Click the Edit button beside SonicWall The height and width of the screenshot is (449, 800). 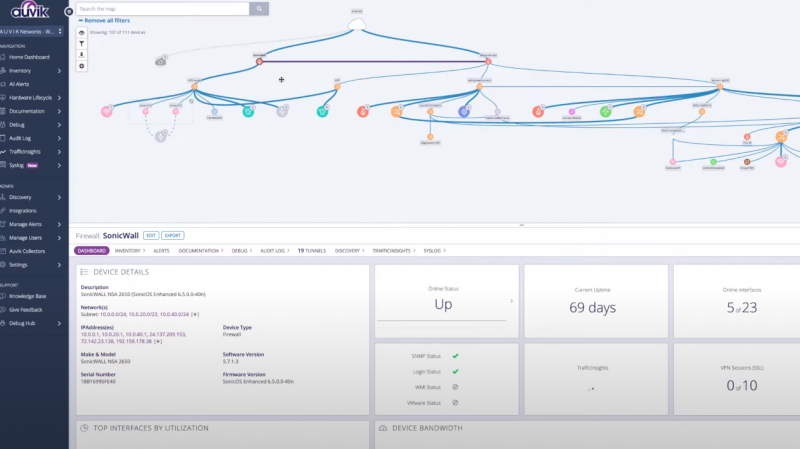(151, 235)
